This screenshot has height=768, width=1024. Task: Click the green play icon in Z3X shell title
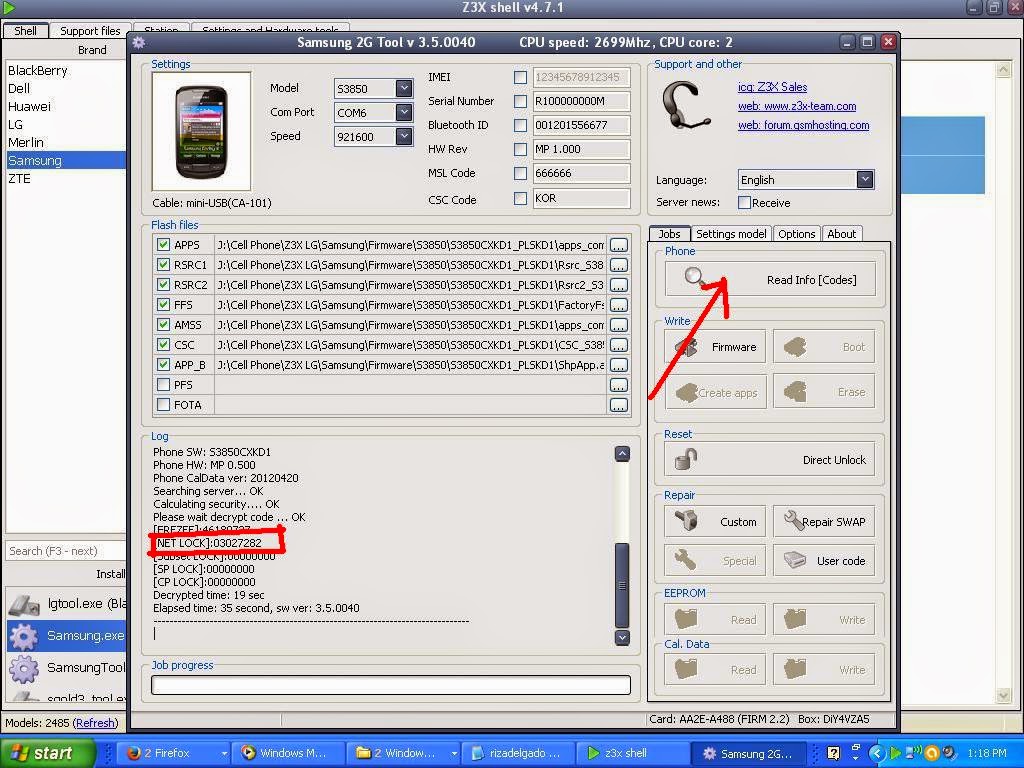click(9, 8)
